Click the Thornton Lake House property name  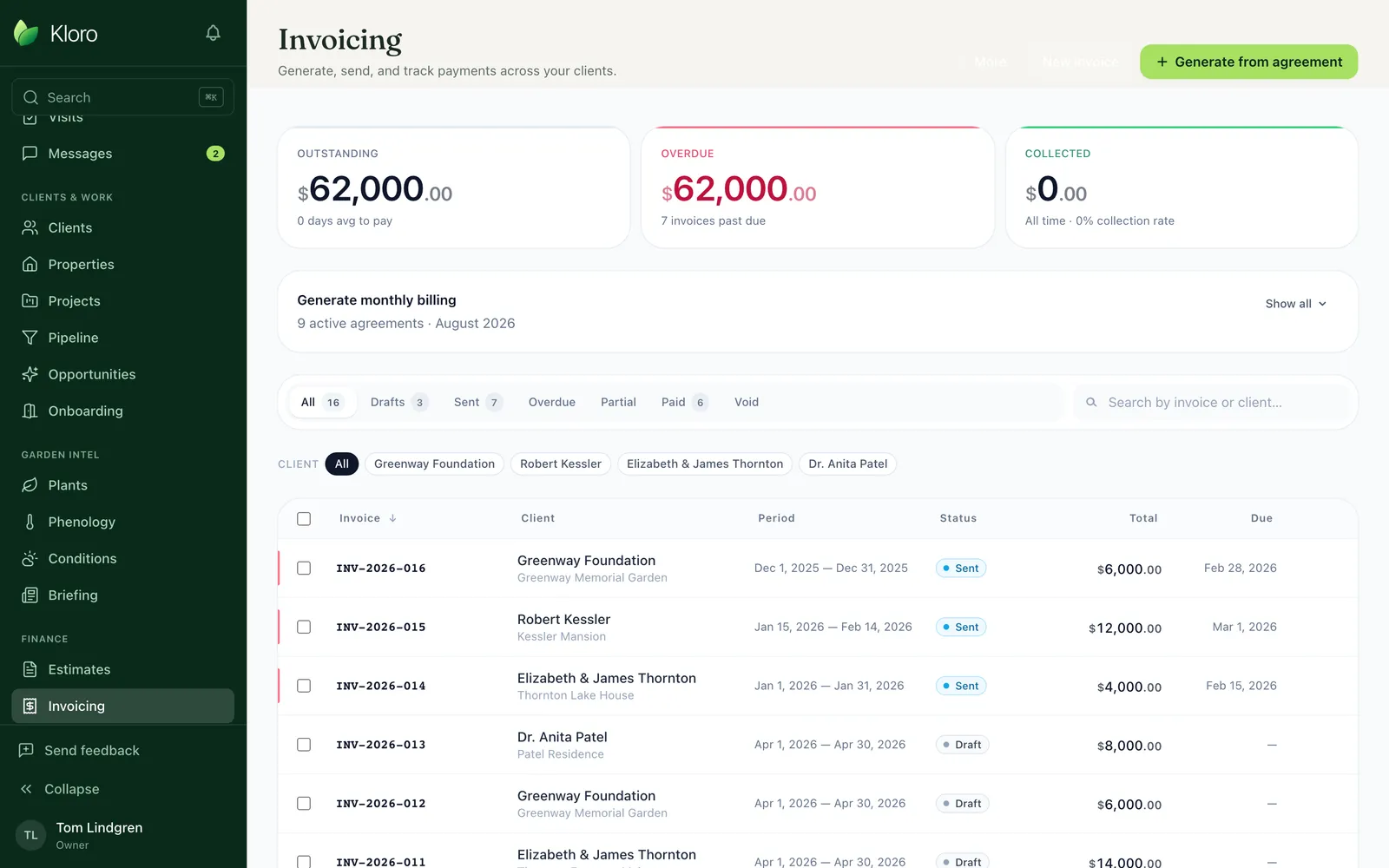point(576,696)
